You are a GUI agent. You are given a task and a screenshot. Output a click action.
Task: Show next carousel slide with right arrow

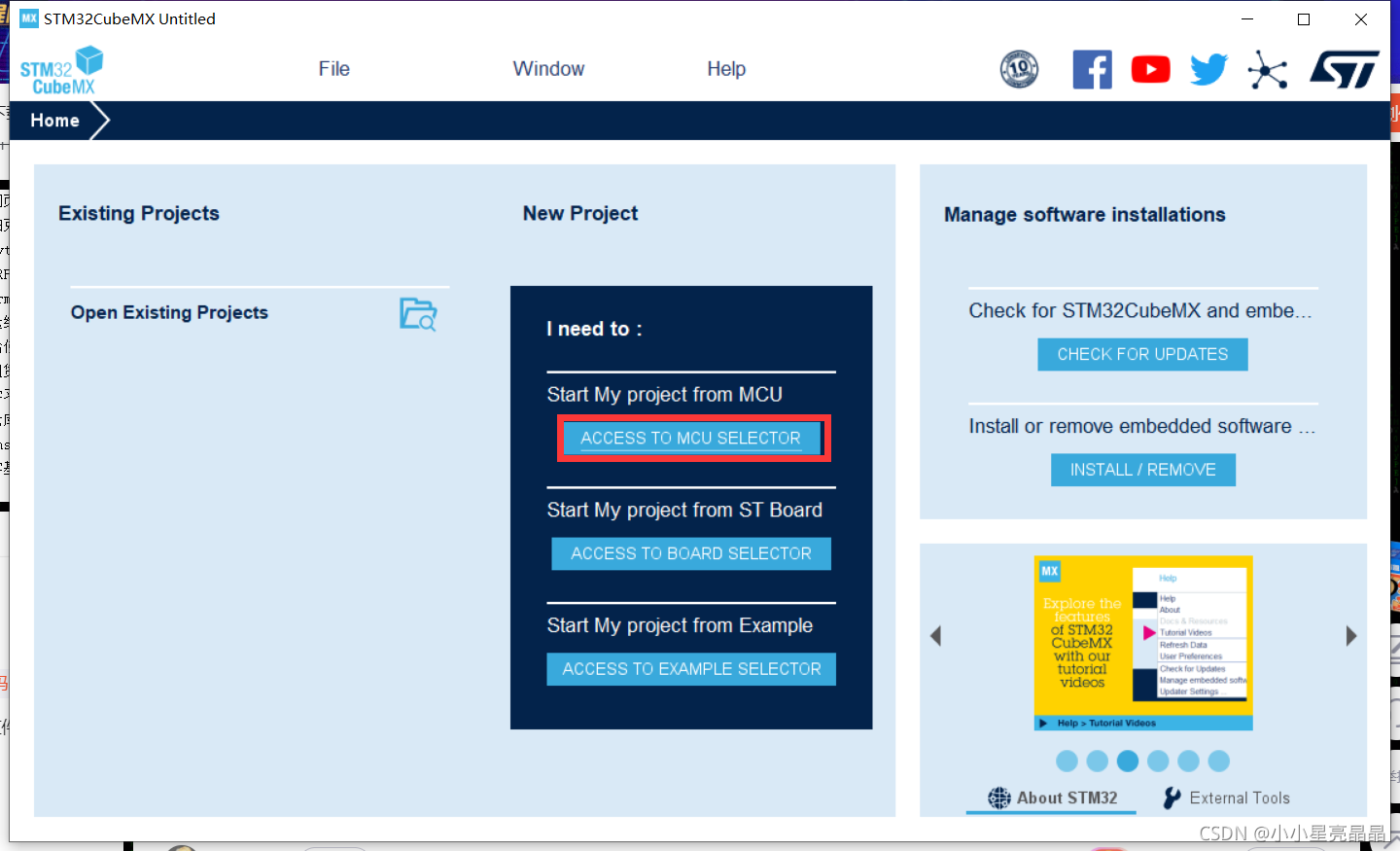click(1350, 636)
